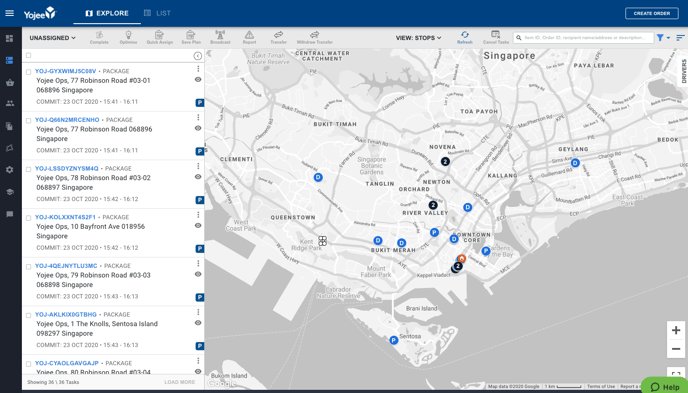Click P badge on YOJ-4QEJNYTLU3MC task

coord(200,297)
